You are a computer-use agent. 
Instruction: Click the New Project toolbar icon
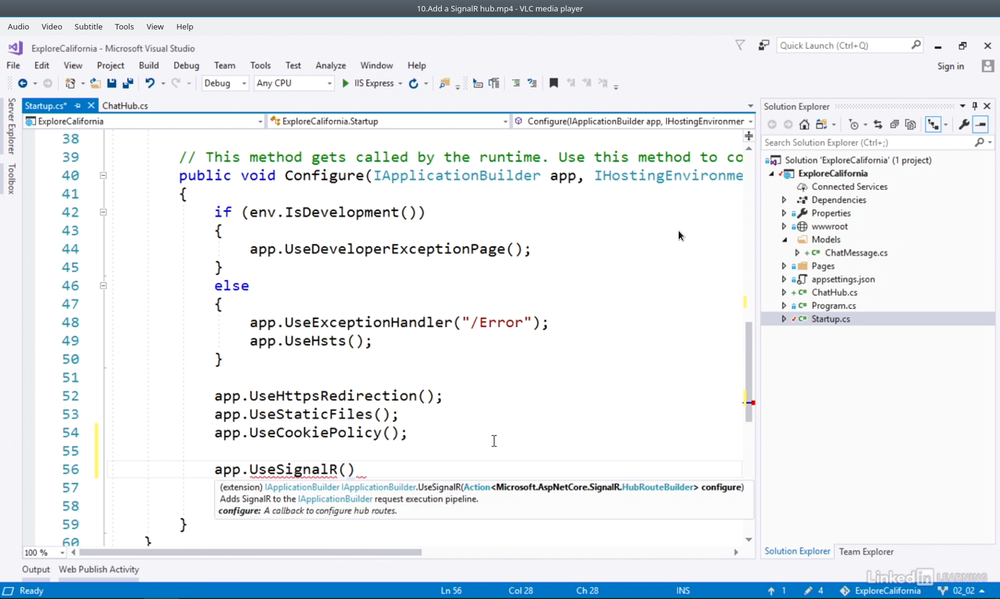pyautogui.click(x=70, y=84)
